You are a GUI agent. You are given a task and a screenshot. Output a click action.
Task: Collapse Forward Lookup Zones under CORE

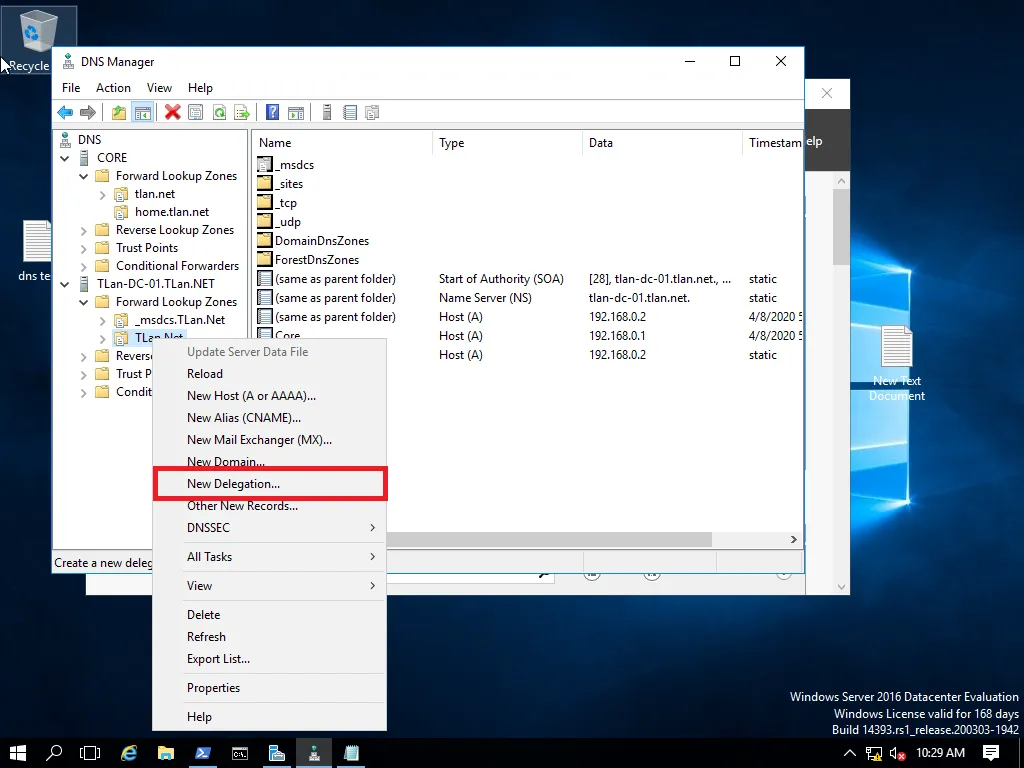point(84,176)
